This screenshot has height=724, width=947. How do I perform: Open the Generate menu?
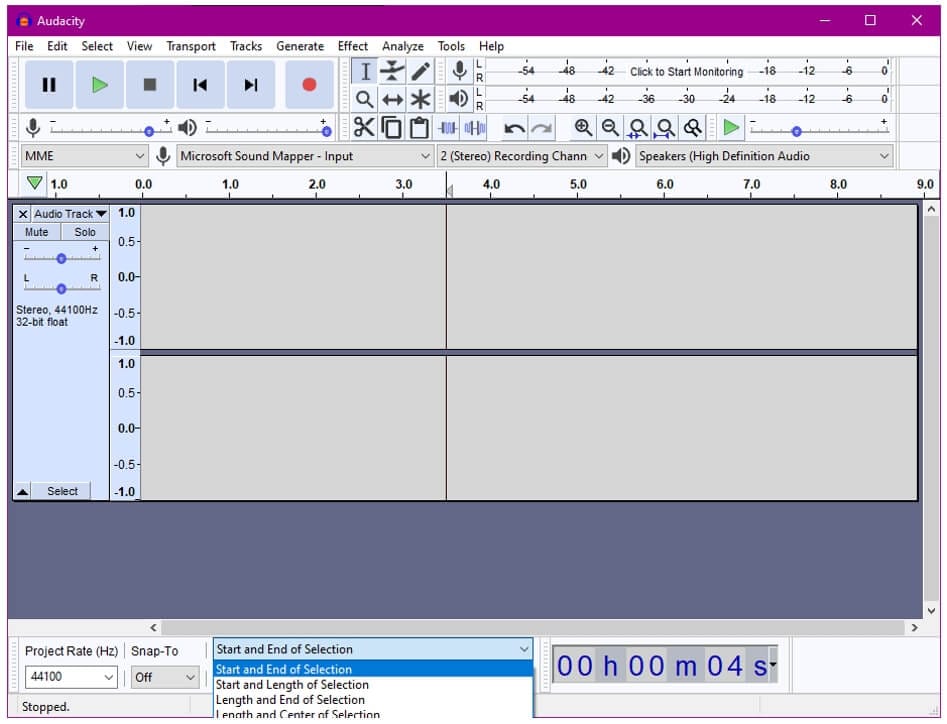click(x=300, y=46)
